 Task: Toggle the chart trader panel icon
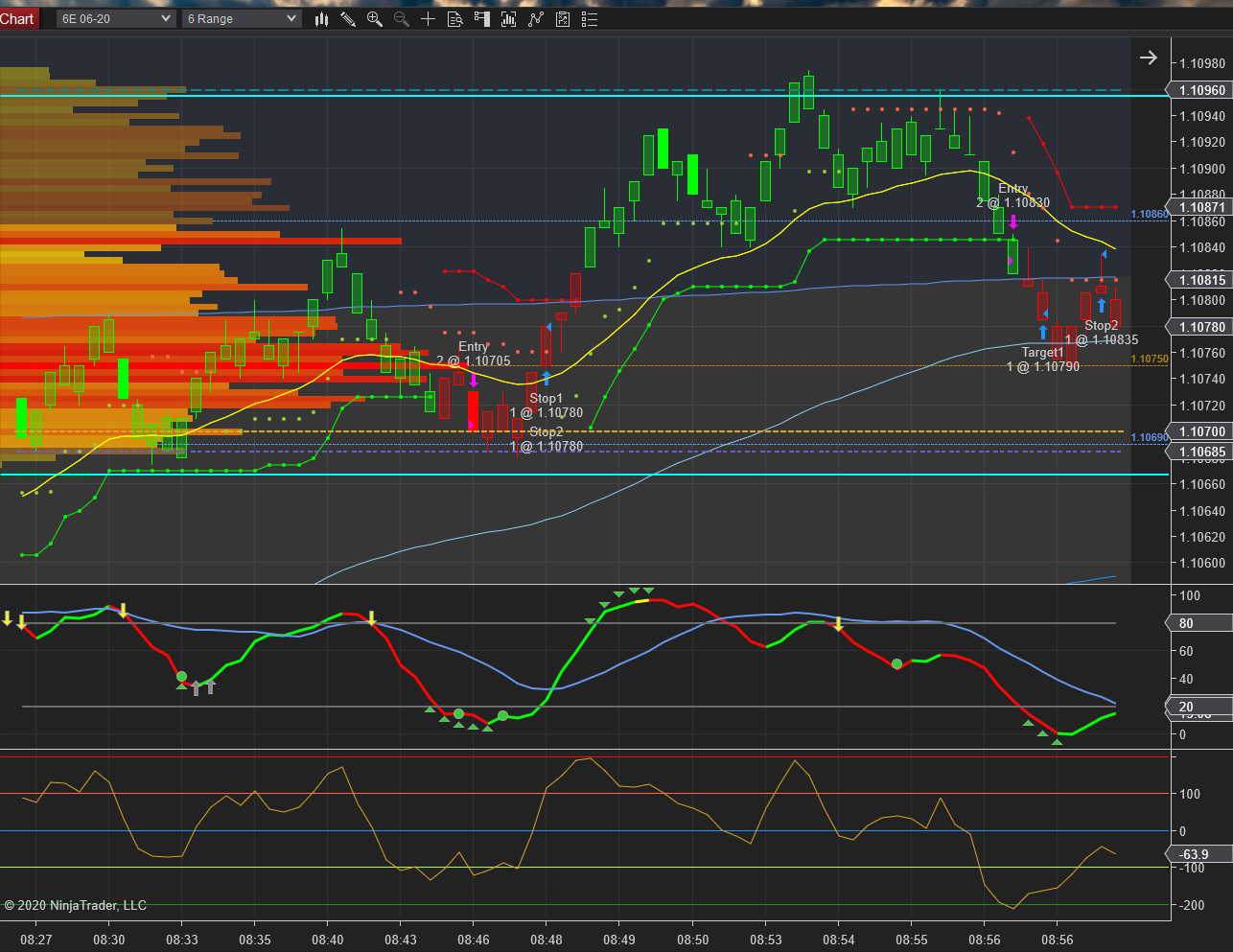482,18
